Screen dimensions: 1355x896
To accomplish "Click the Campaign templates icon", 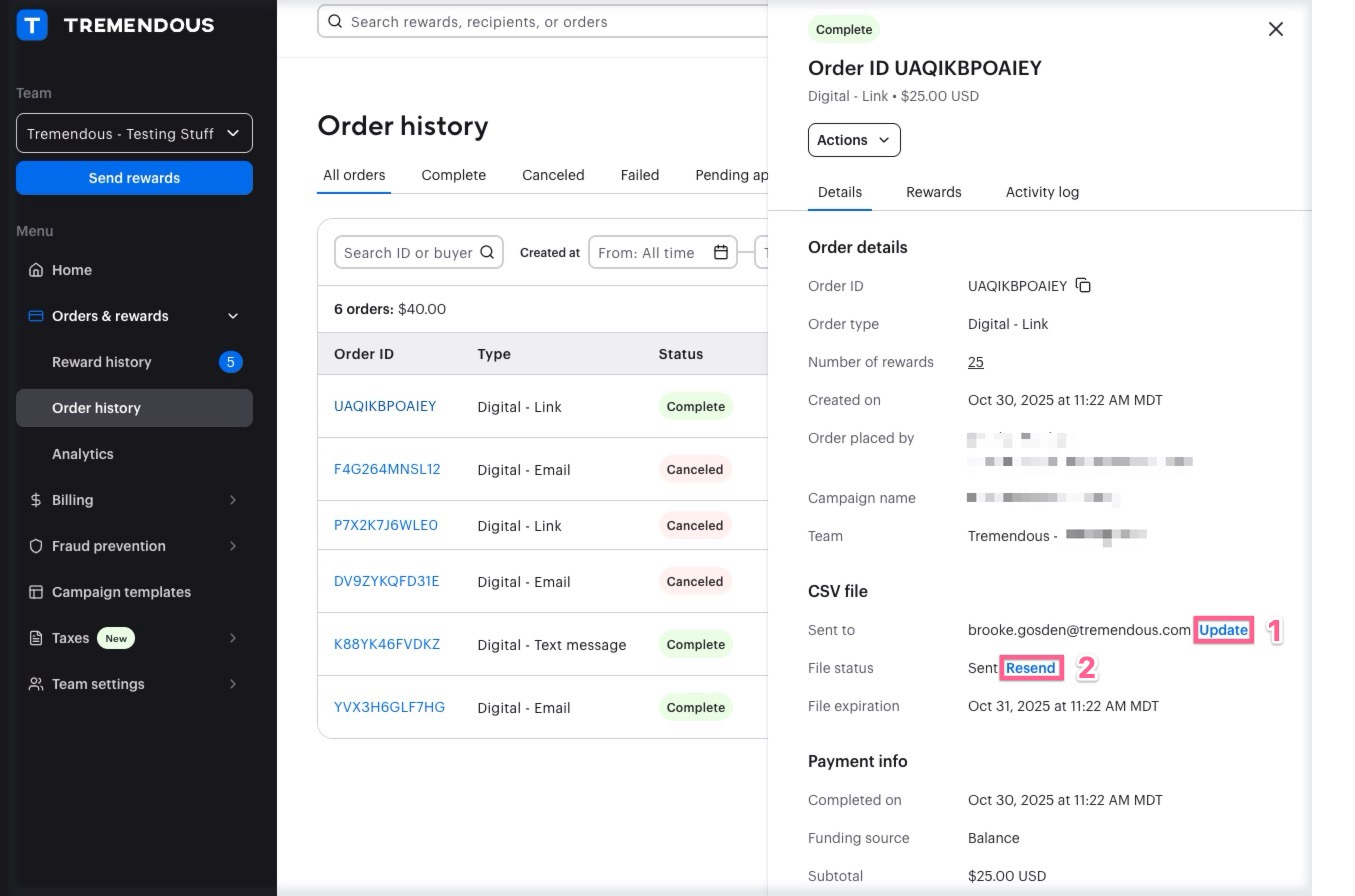I will tap(36, 592).
